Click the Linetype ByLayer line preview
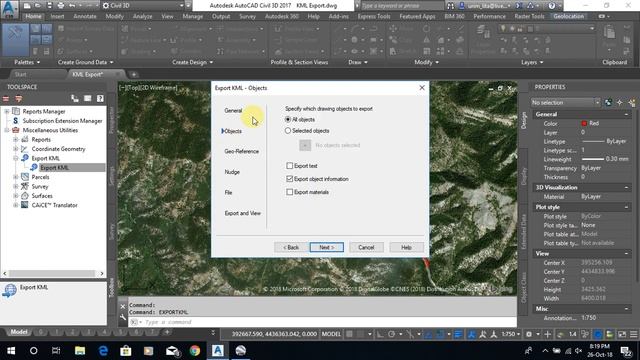Image resolution: width=640 pixels, height=360 pixels. tap(593, 141)
